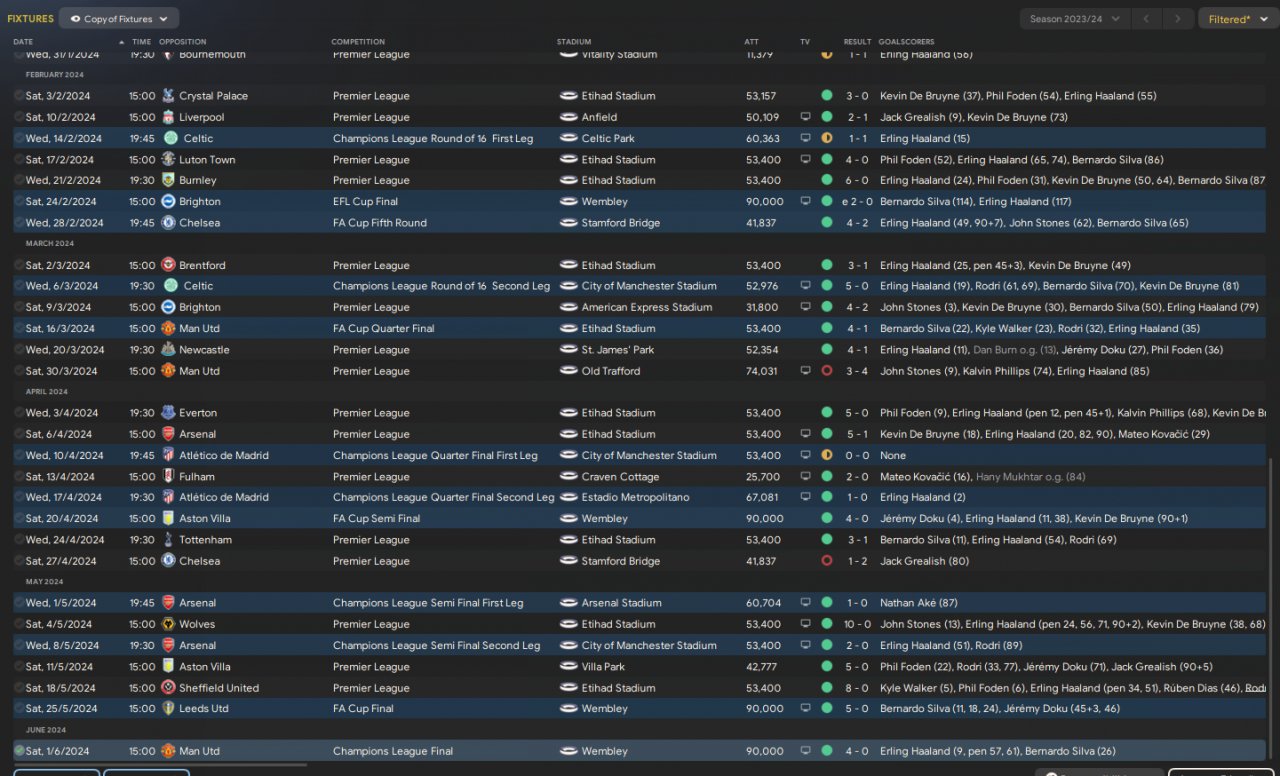The width and height of the screenshot is (1280, 776).
Task: Click the Luton Town club badge
Action: (169, 159)
